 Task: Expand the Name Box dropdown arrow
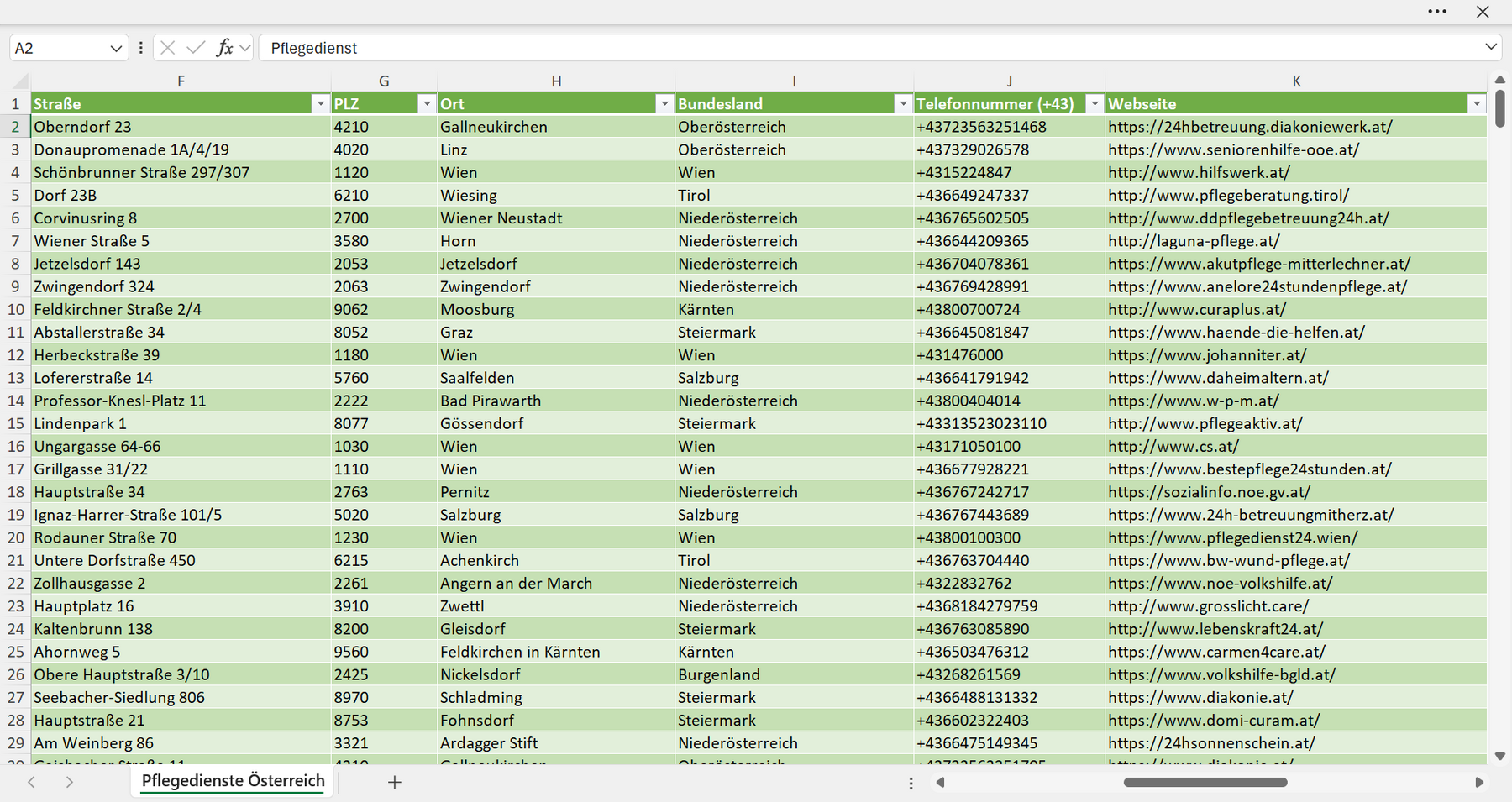116,48
